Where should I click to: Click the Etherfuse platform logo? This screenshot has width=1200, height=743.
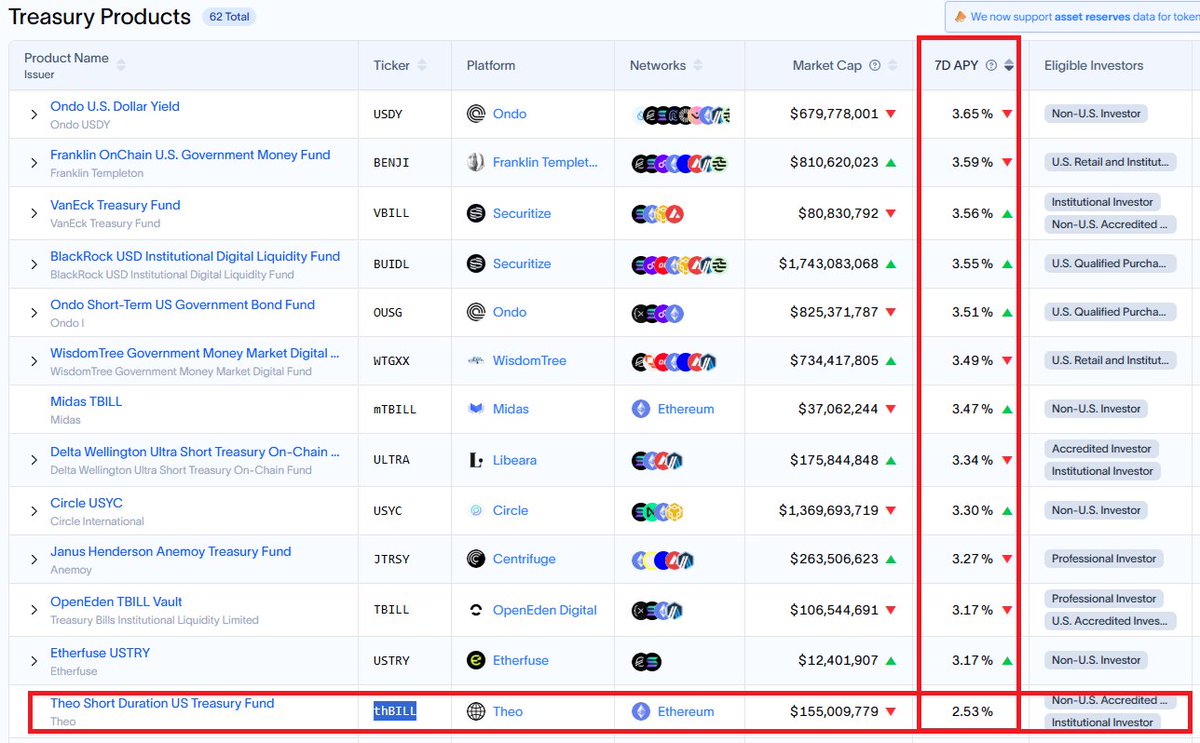coord(476,660)
